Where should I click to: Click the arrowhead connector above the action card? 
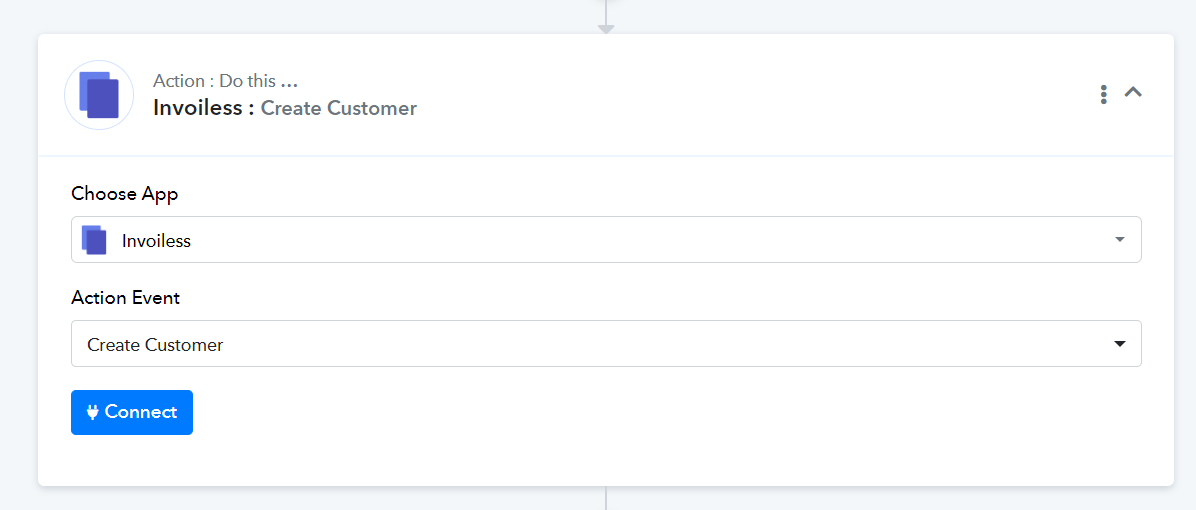coord(606,29)
